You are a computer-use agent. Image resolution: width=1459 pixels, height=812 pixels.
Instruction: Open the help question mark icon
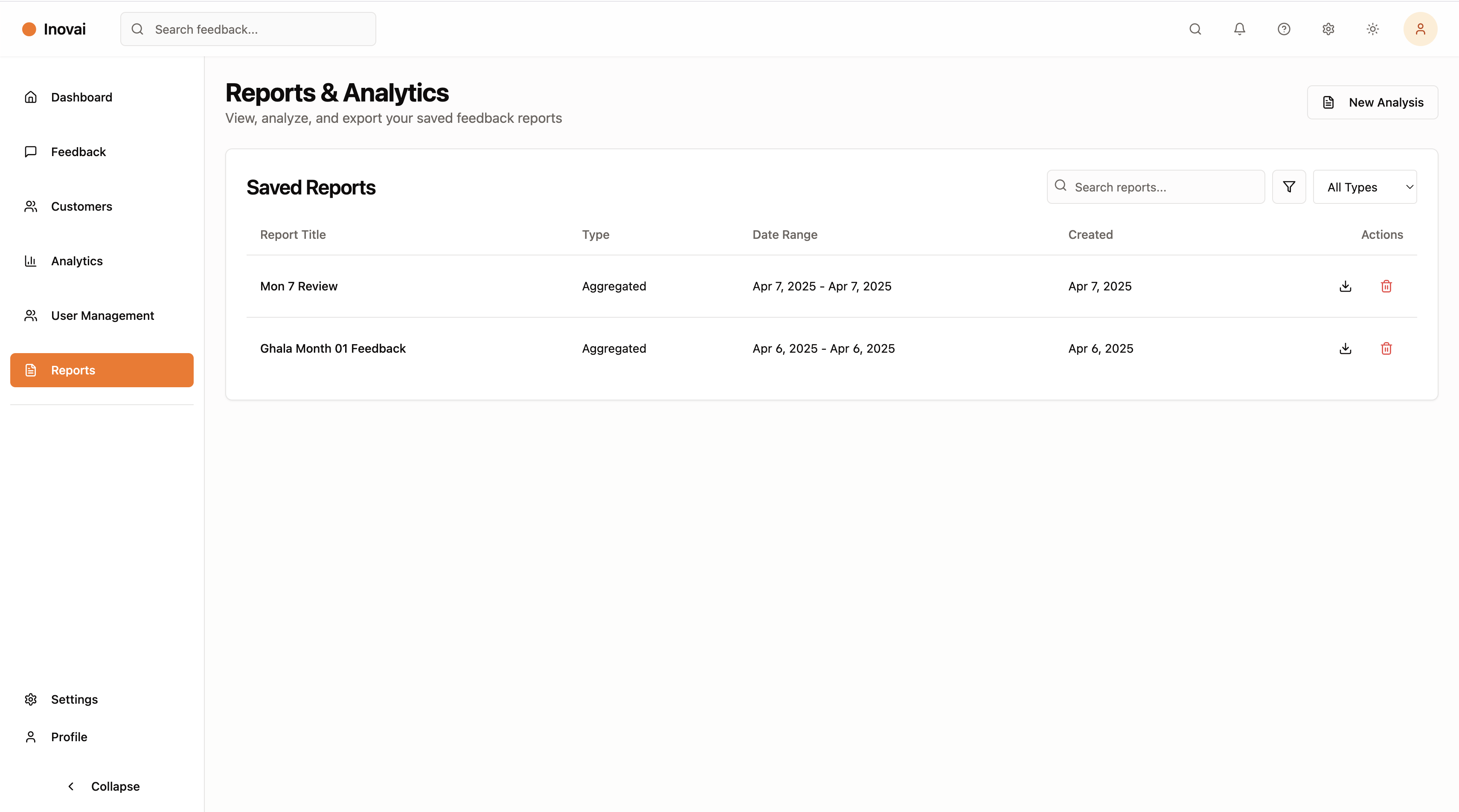tap(1283, 29)
